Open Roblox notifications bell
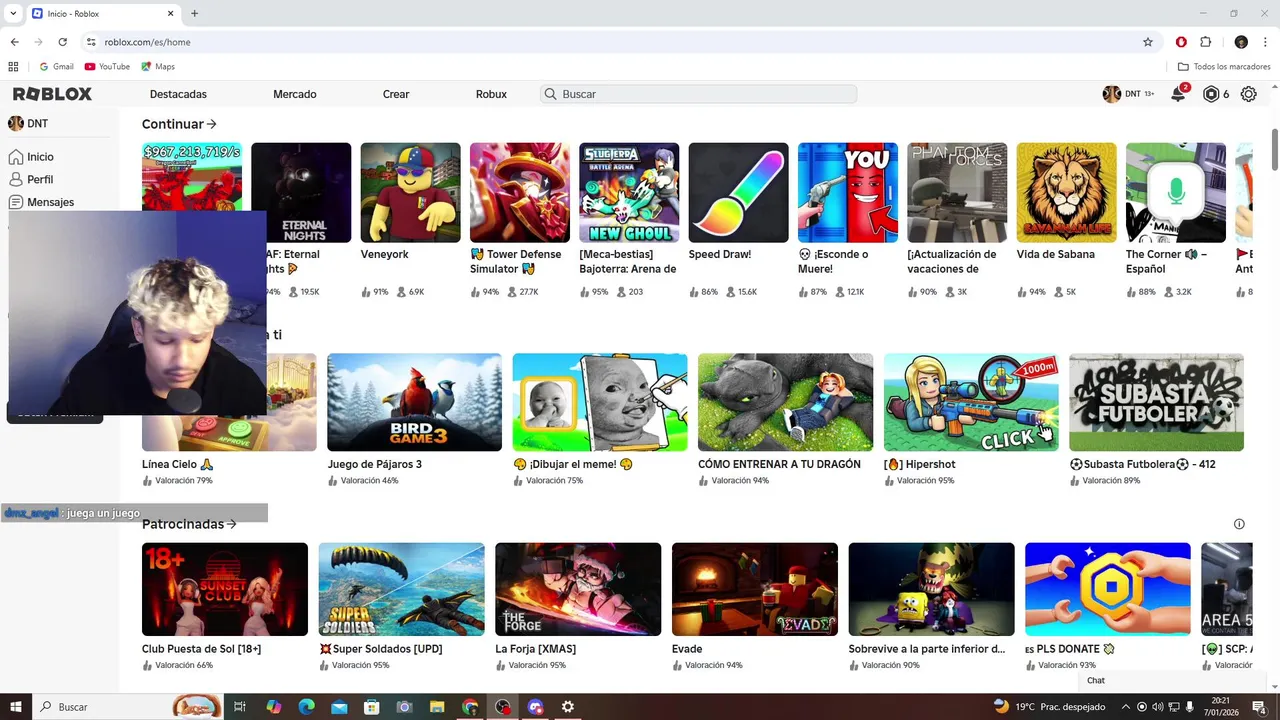 pyautogui.click(x=1179, y=94)
